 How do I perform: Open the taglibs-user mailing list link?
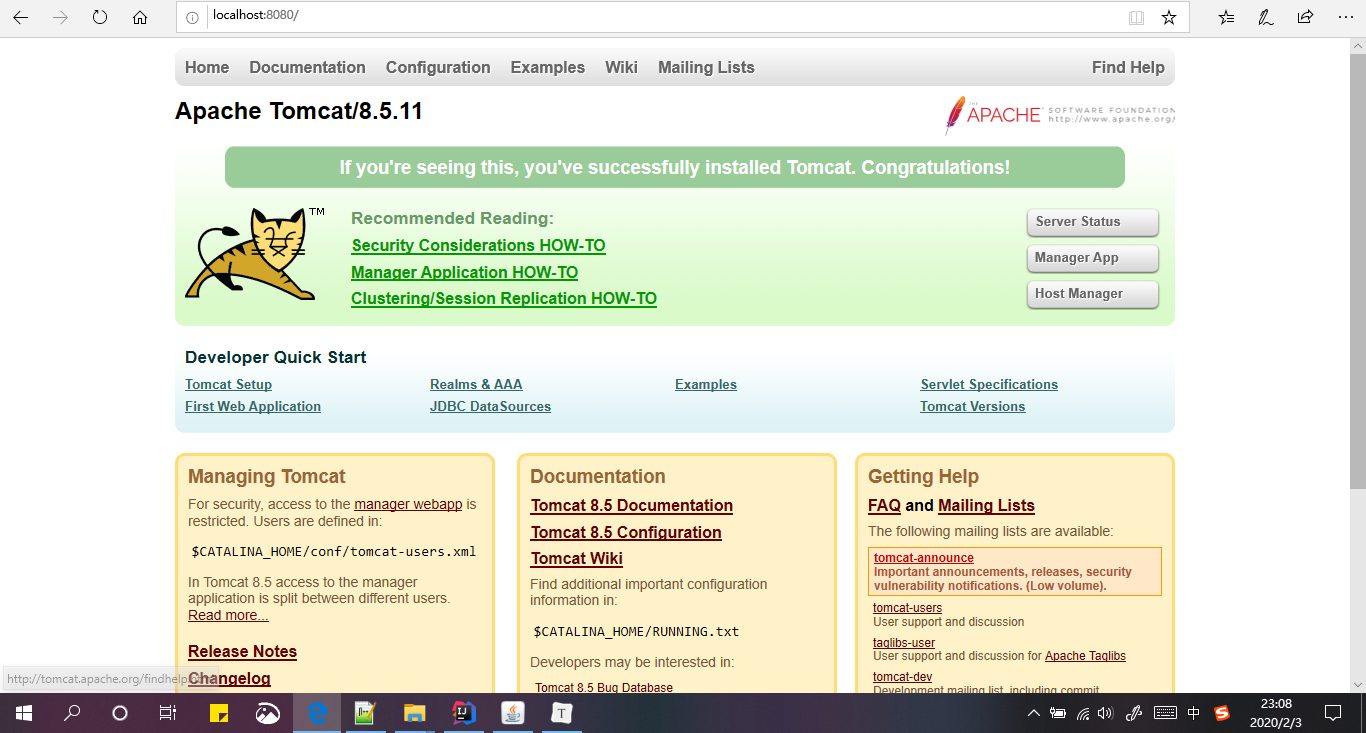(904, 642)
